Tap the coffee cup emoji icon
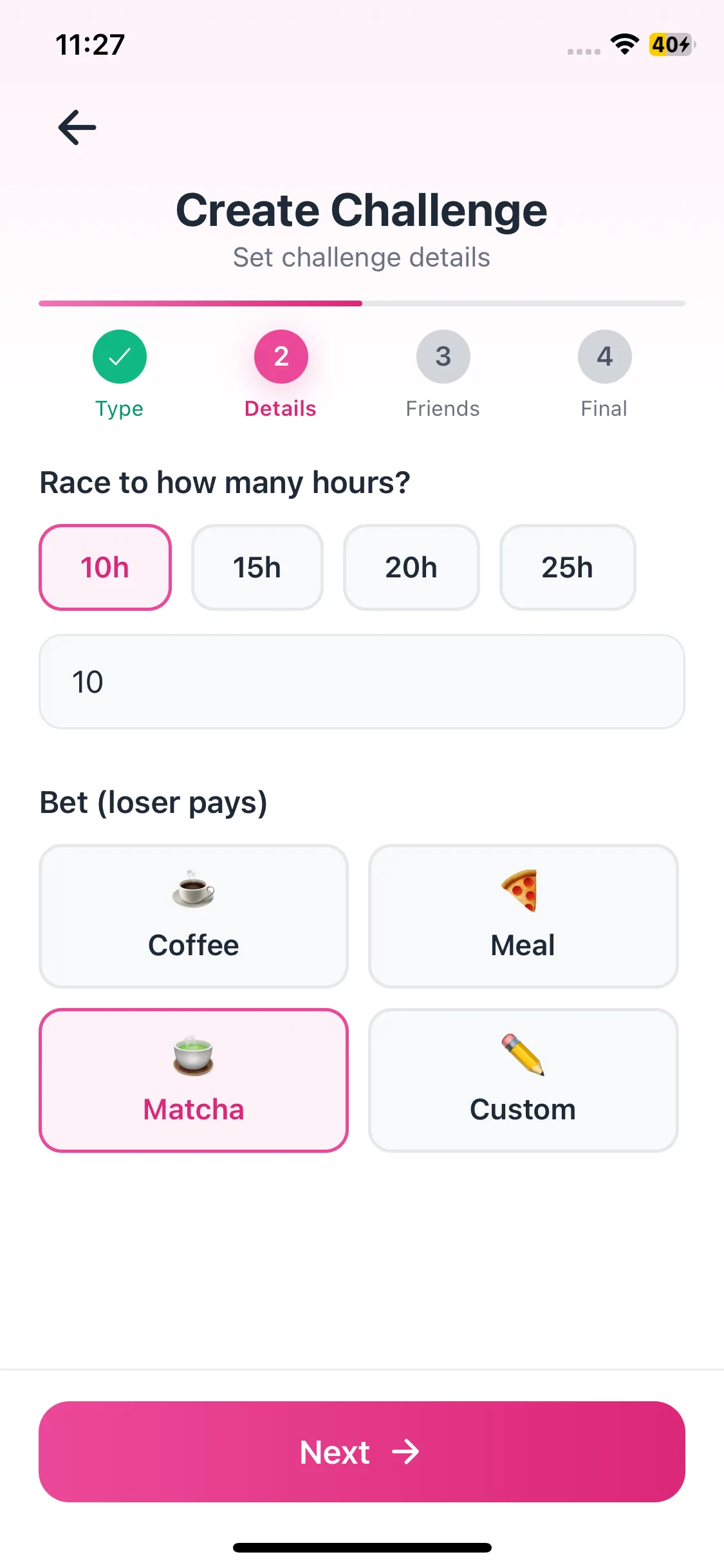 (x=193, y=890)
